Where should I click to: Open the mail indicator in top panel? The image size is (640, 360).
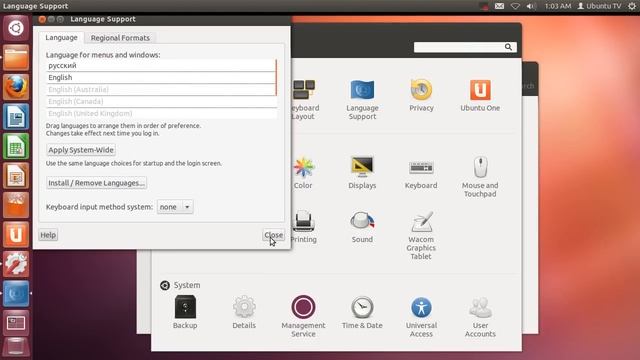point(499,6)
